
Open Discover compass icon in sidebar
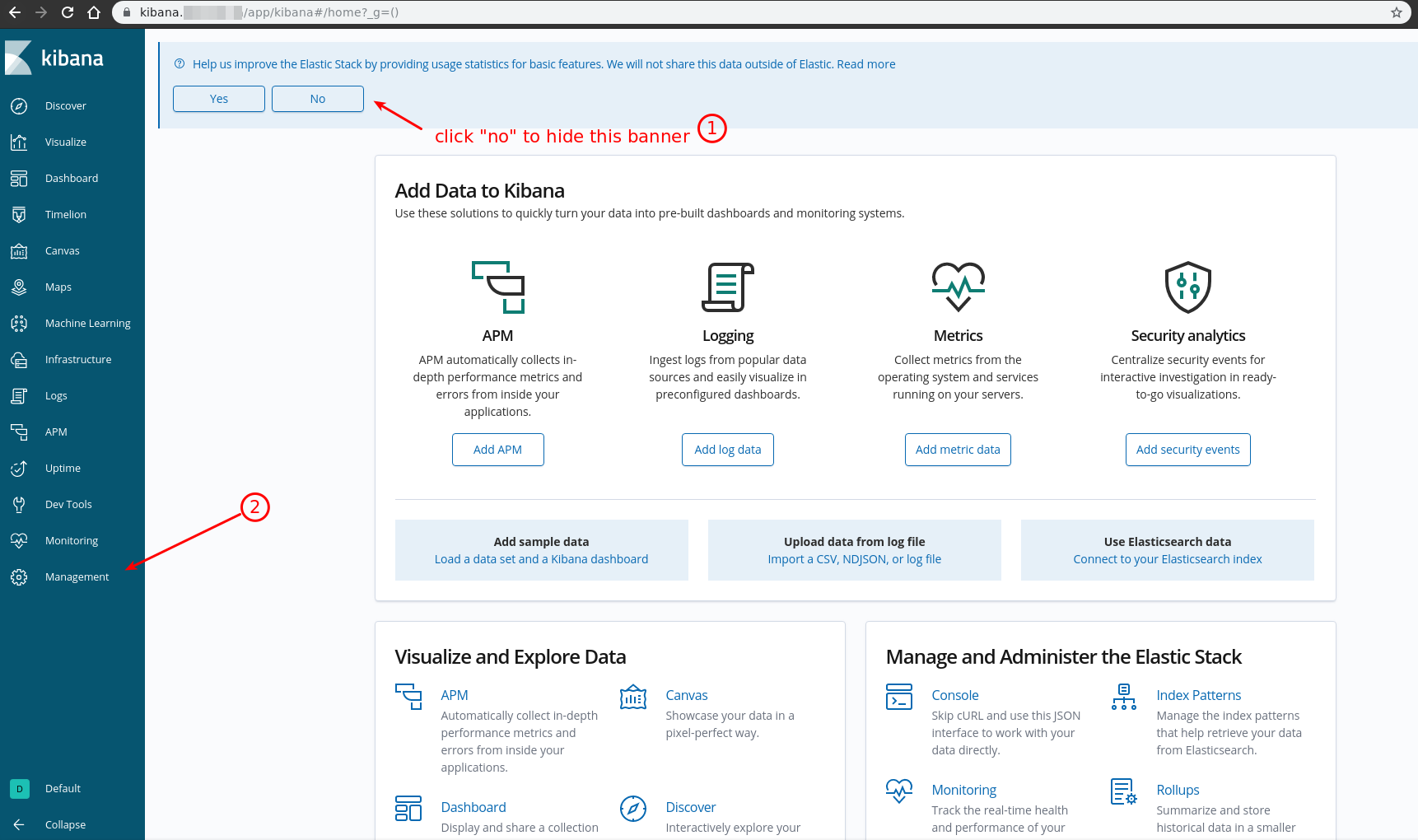coord(19,106)
